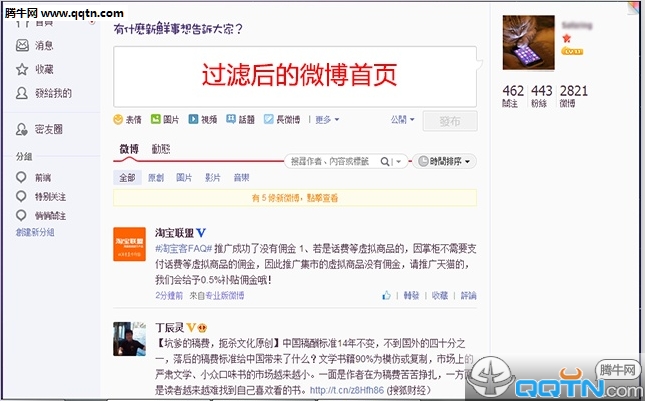
Task: Select the 原創 filter tab
Action: tap(156, 178)
